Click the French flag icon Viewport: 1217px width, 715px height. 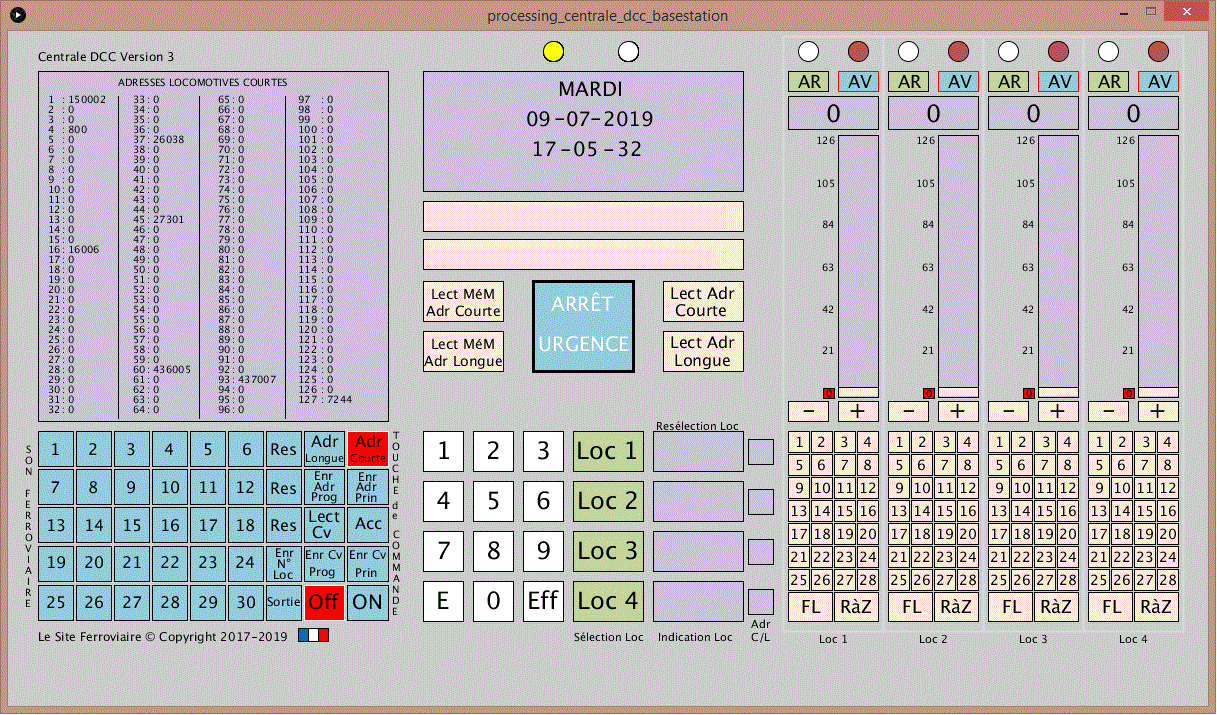pos(313,635)
